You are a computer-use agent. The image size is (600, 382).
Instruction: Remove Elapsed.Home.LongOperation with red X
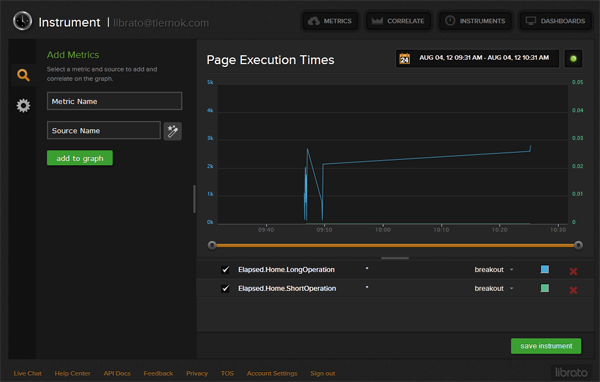tap(573, 271)
